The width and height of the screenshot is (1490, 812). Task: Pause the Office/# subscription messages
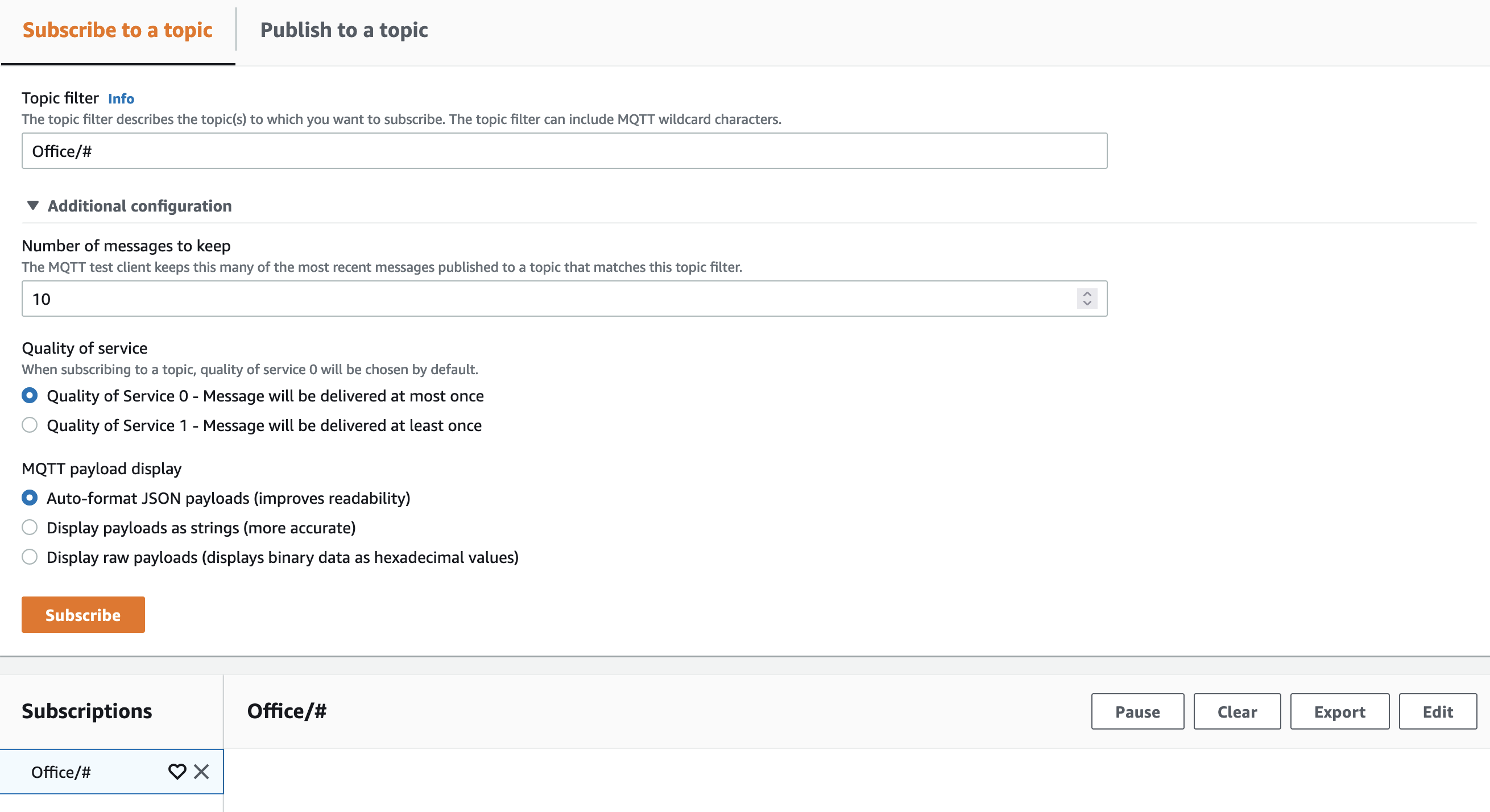(1137, 711)
